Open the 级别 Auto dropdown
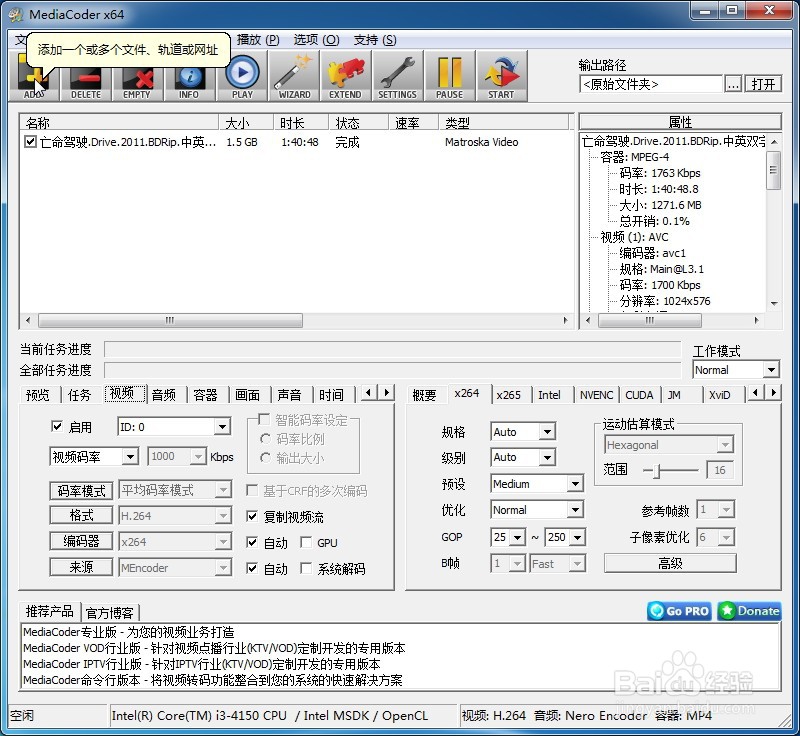The height and width of the screenshot is (736, 800). click(x=547, y=458)
